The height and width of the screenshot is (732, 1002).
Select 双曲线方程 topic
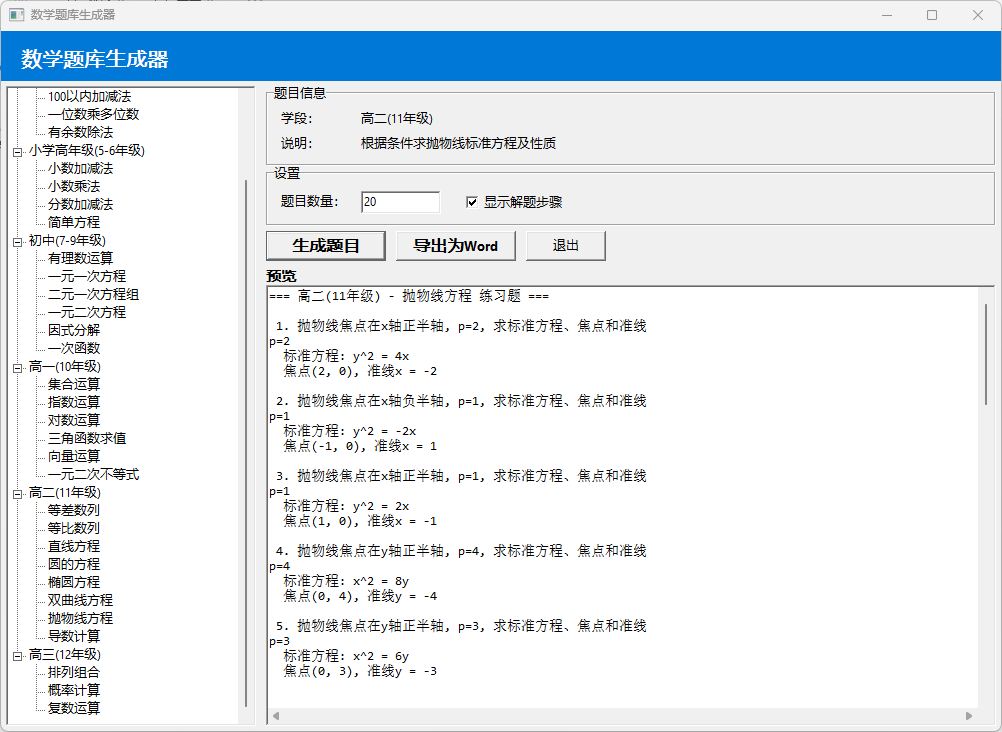click(x=81, y=600)
